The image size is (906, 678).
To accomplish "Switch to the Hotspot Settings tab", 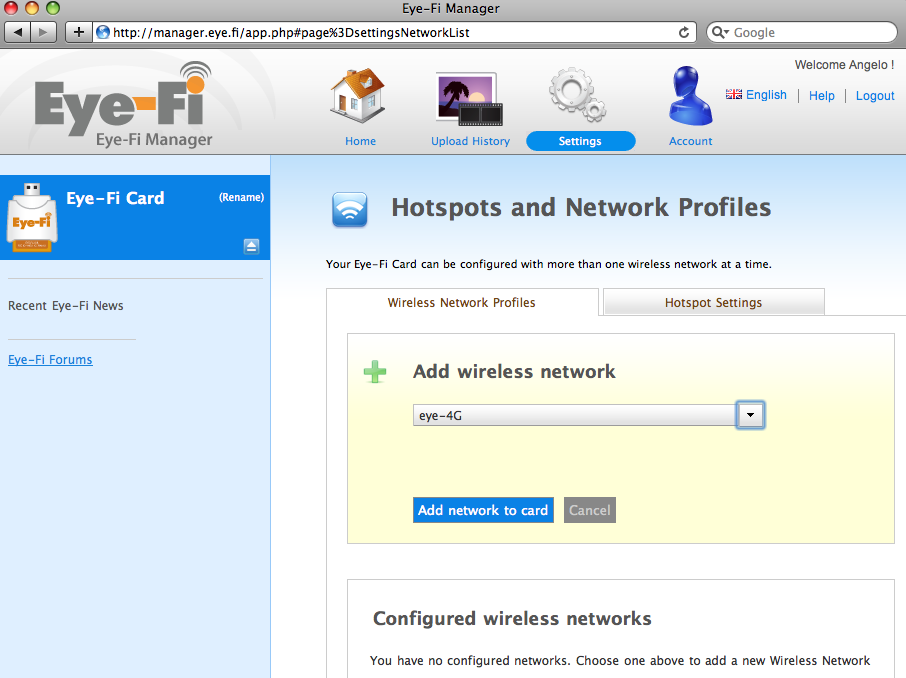I will click(714, 302).
